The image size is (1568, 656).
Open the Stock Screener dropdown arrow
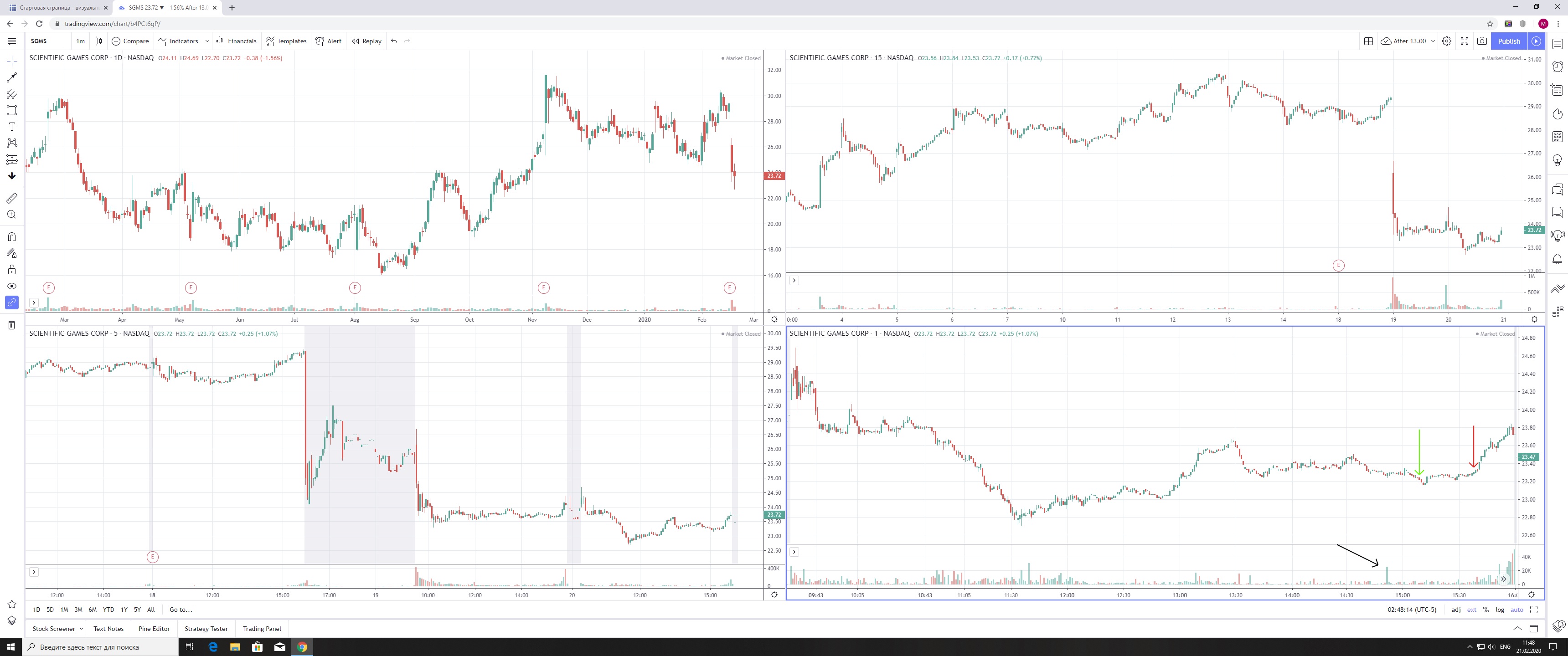(x=82, y=629)
